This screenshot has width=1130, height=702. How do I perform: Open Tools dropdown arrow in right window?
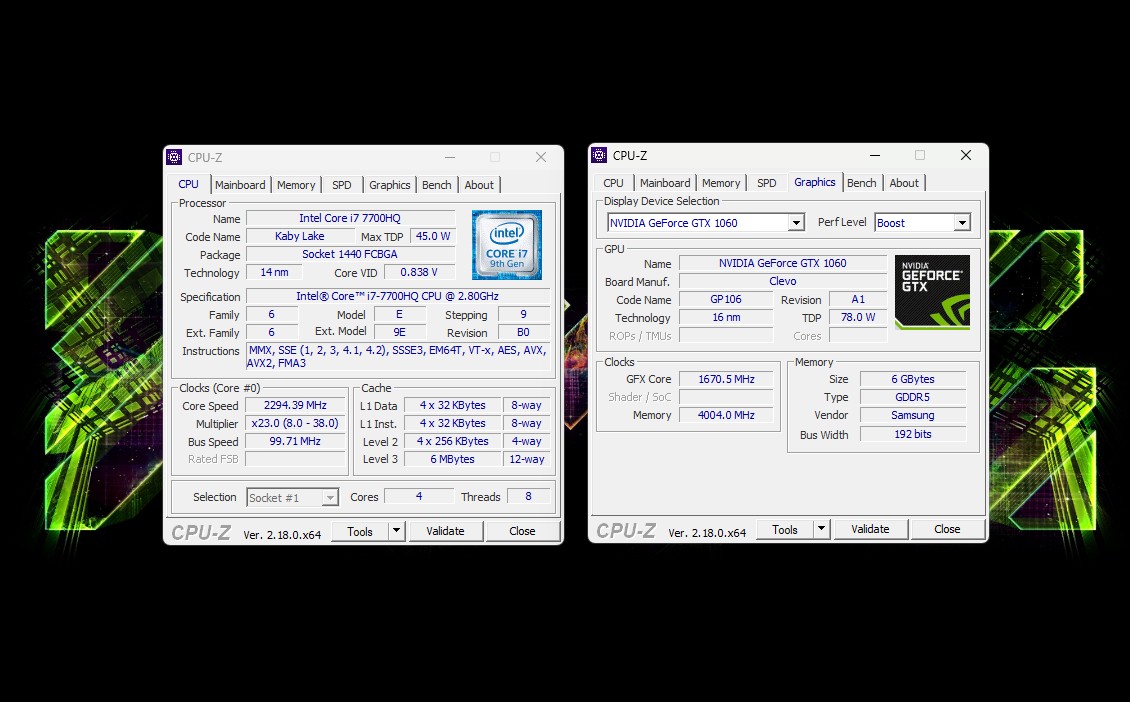(821, 529)
